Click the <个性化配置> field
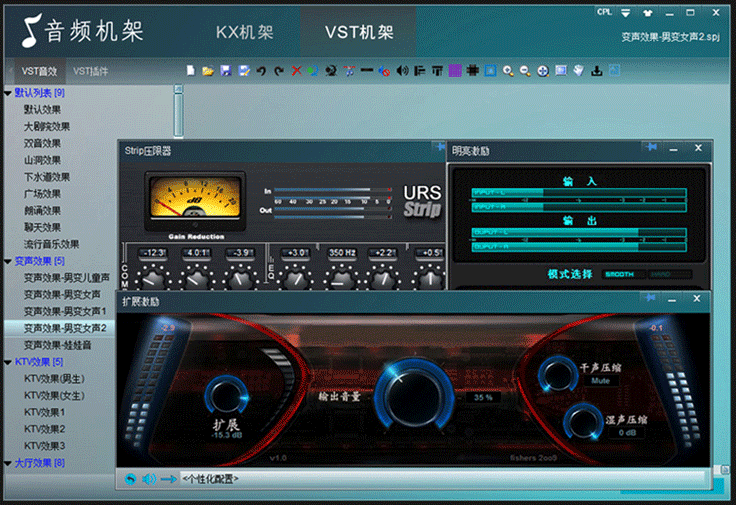The width and height of the screenshot is (736, 505). click(x=442, y=479)
